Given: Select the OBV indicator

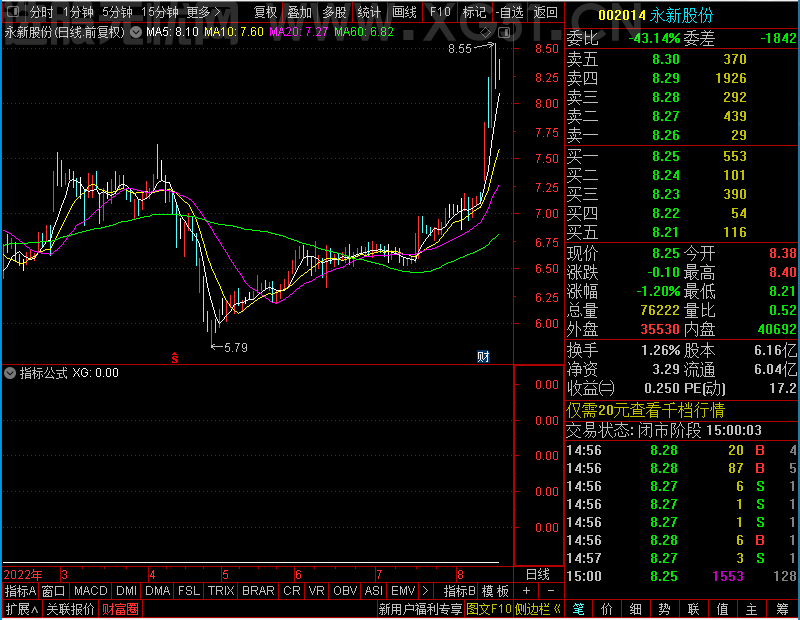Looking at the screenshot, I should 345,591.
